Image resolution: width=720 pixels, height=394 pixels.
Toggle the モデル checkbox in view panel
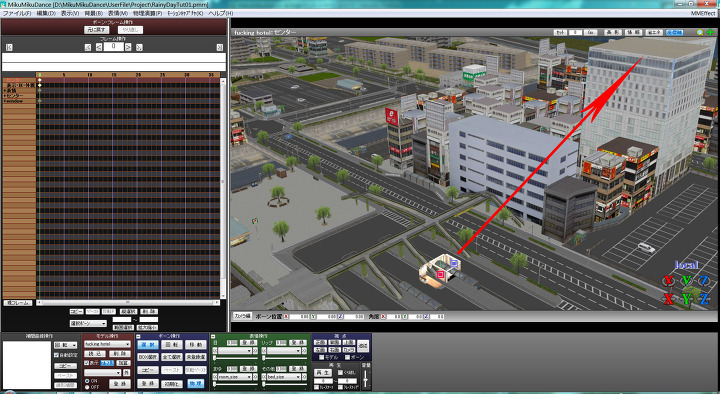pyautogui.click(x=321, y=357)
